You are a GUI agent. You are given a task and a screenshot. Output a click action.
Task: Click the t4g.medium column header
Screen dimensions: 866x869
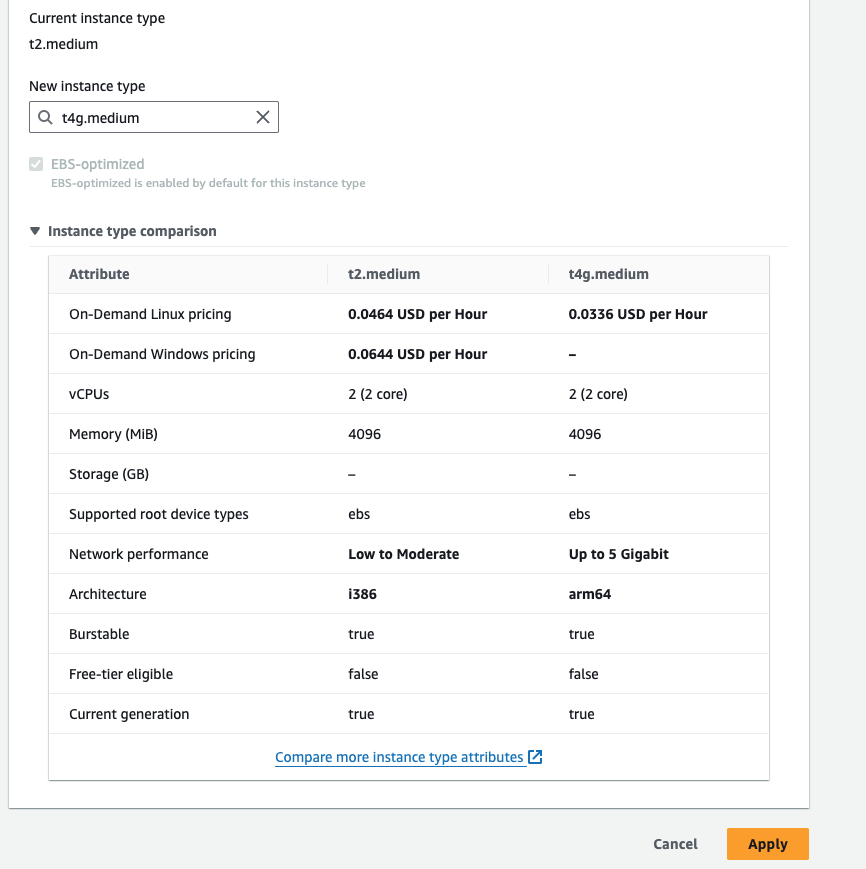click(x=608, y=274)
